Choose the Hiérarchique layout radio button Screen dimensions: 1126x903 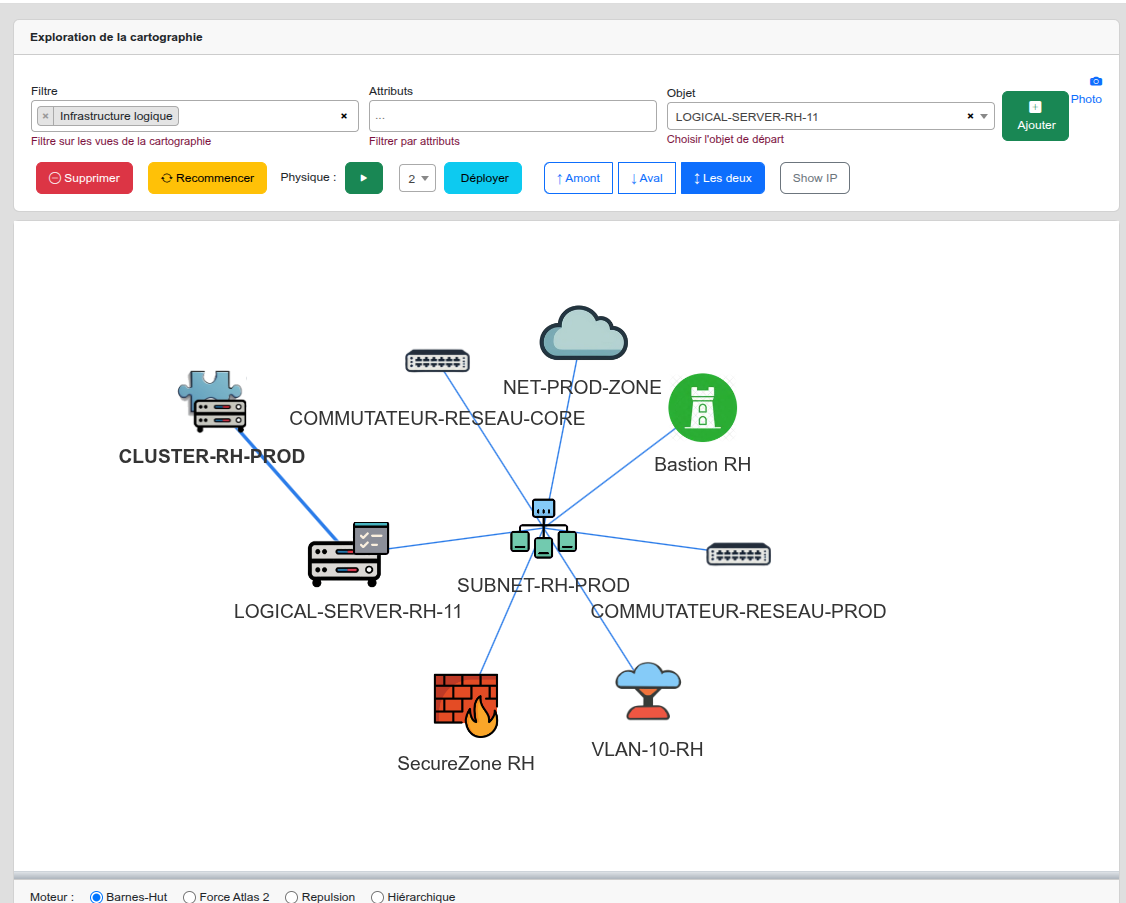tap(377, 897)
